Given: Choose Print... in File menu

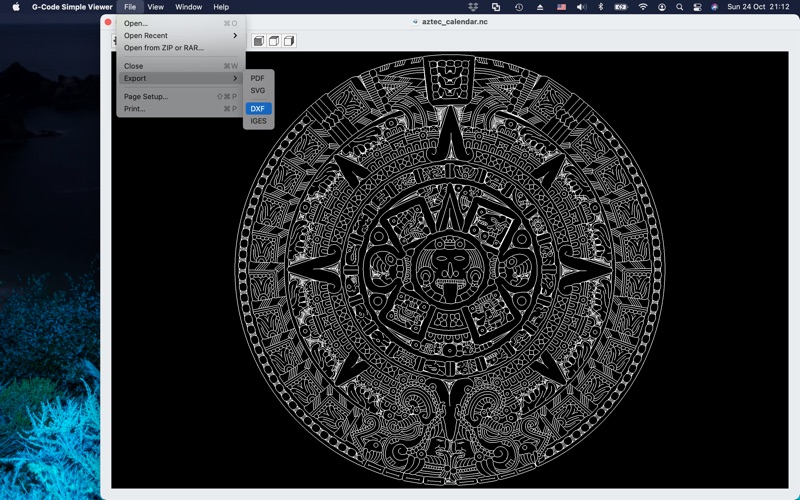Looking at the screenshot, I should pos(181,109).
